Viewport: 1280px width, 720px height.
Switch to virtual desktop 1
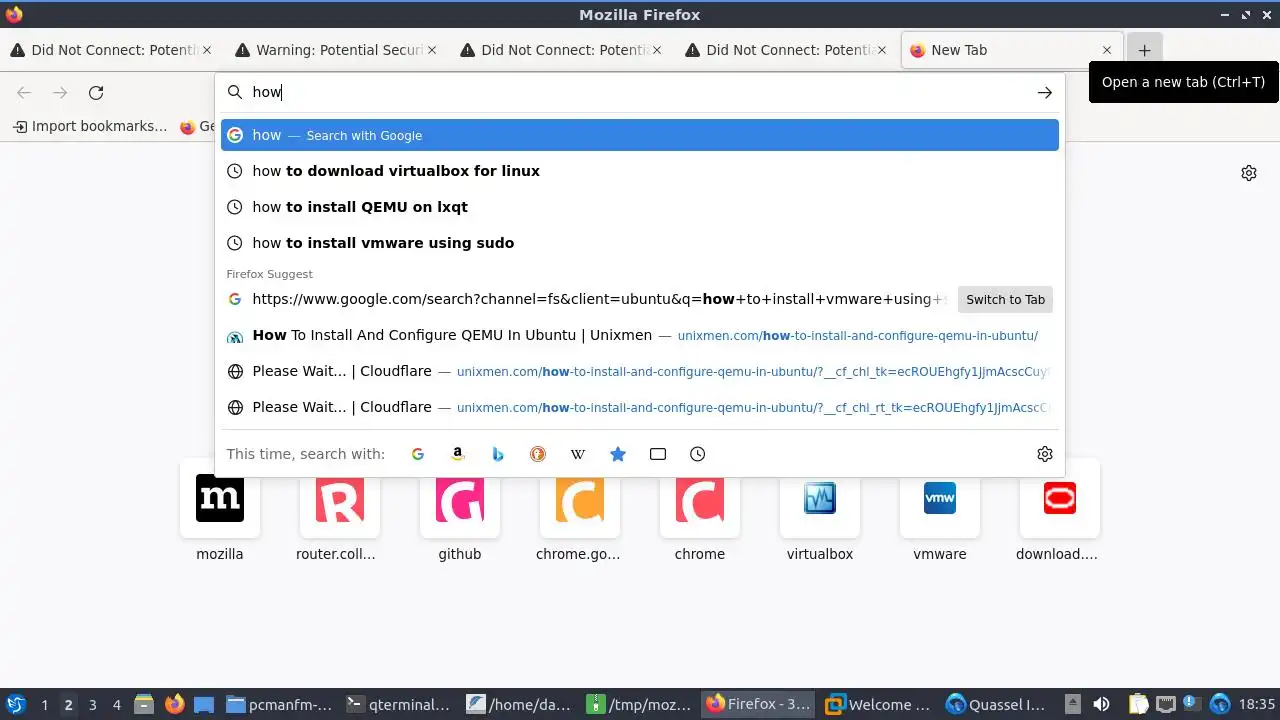(x=44, y=705)
